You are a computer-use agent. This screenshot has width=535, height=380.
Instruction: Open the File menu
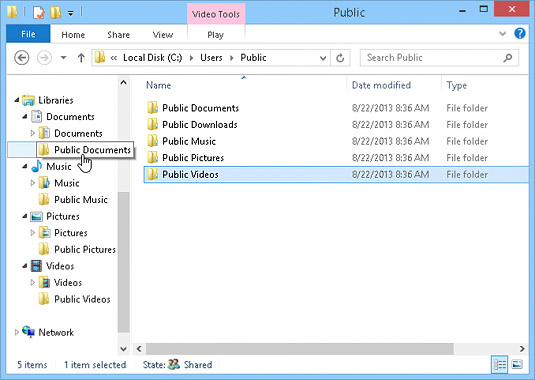point(28,34)
